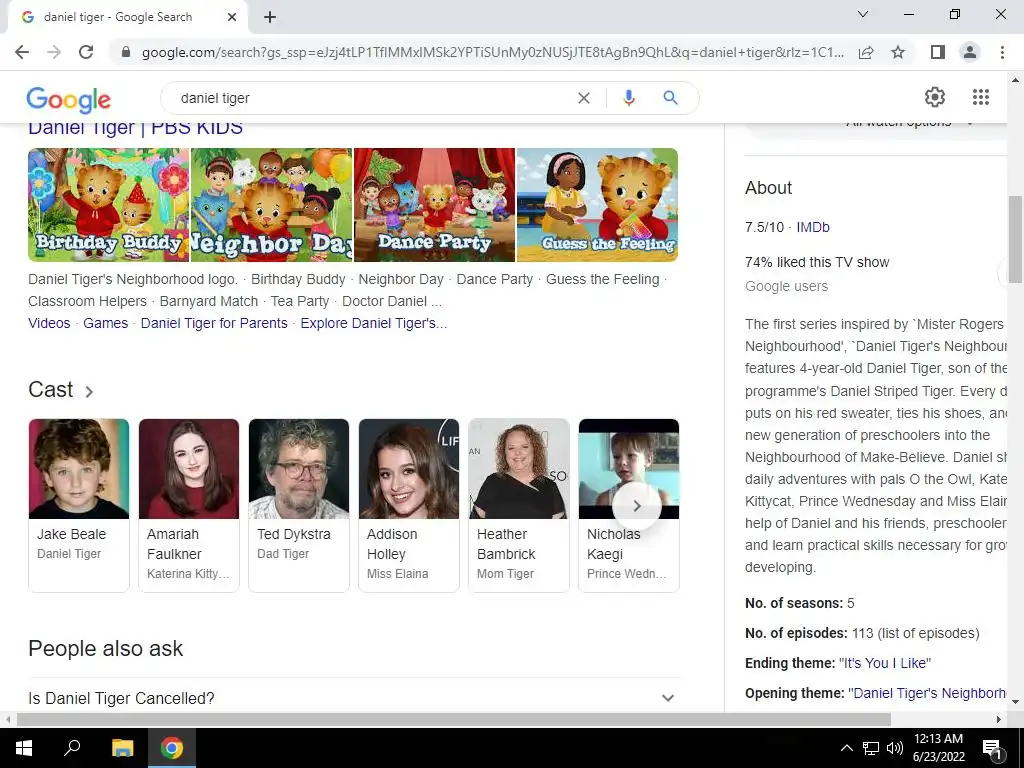The image size is (1024, 768).
Task: Click the scroll-right arrow of horizontal scrollbar
Action: click(999, 719)
